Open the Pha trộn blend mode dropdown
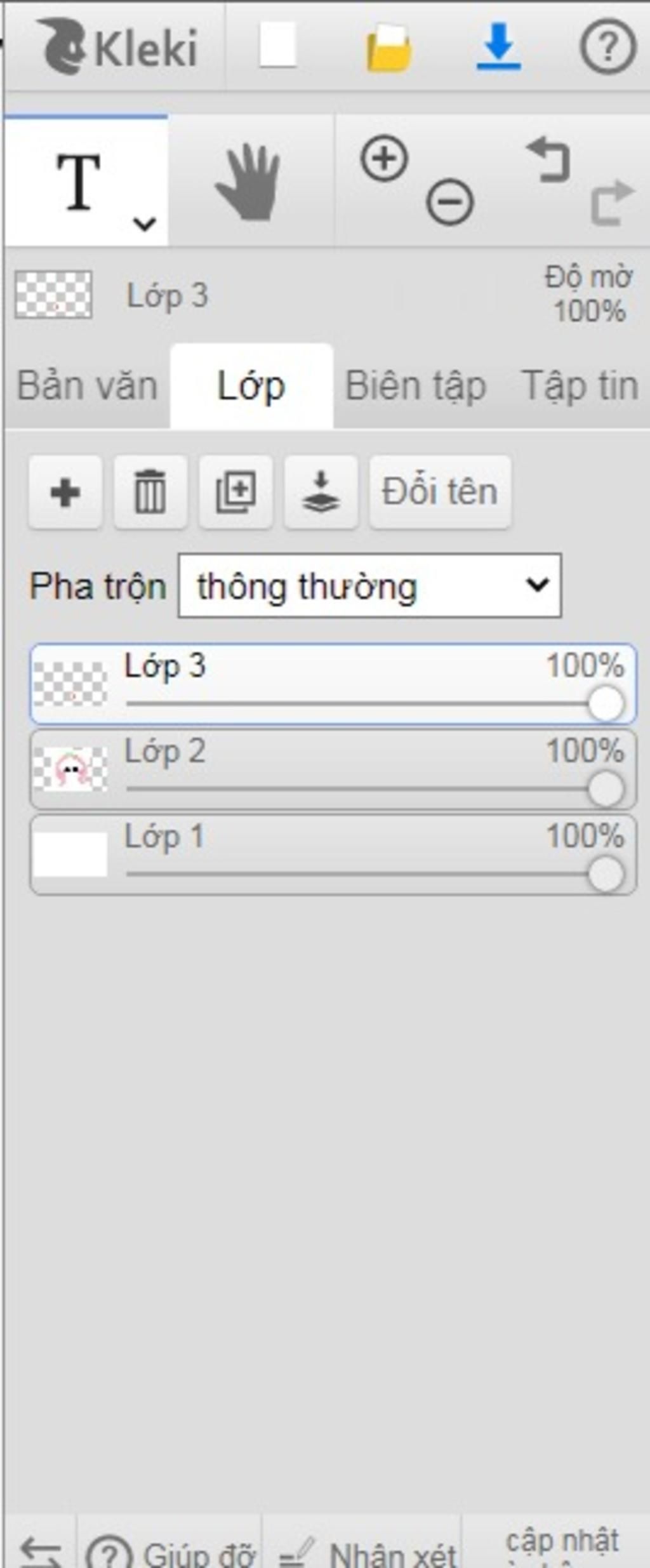650x1568 pixels. coord(369,585)
